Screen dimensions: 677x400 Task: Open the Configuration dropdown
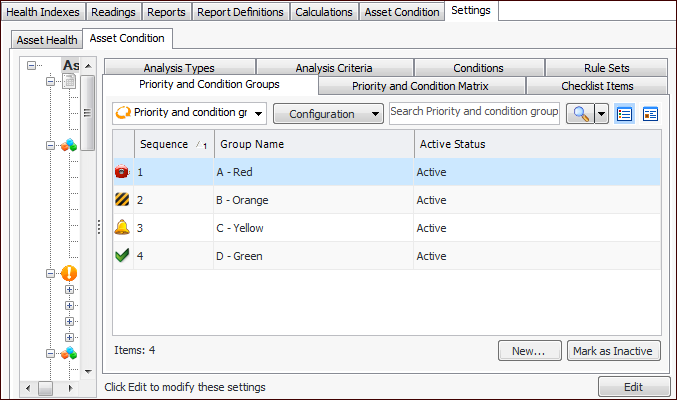[328, 114]
